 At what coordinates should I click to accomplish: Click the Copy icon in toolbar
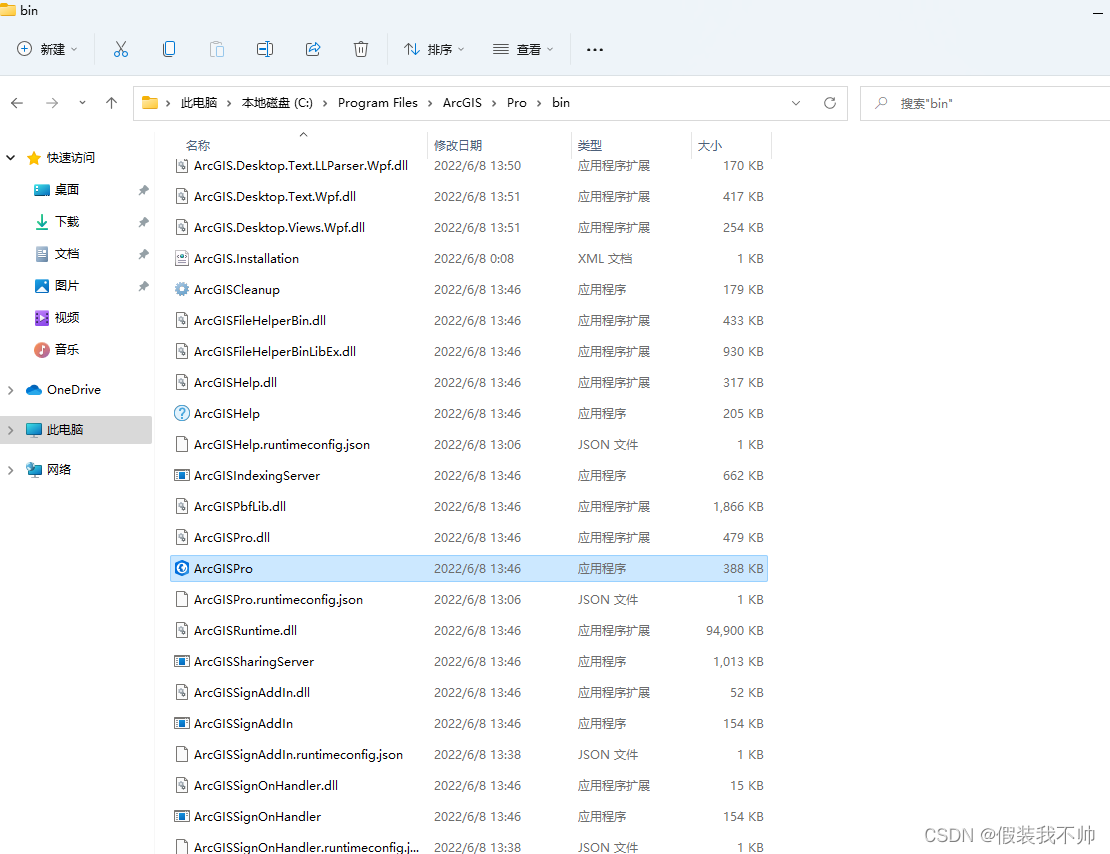coord(168,49)
